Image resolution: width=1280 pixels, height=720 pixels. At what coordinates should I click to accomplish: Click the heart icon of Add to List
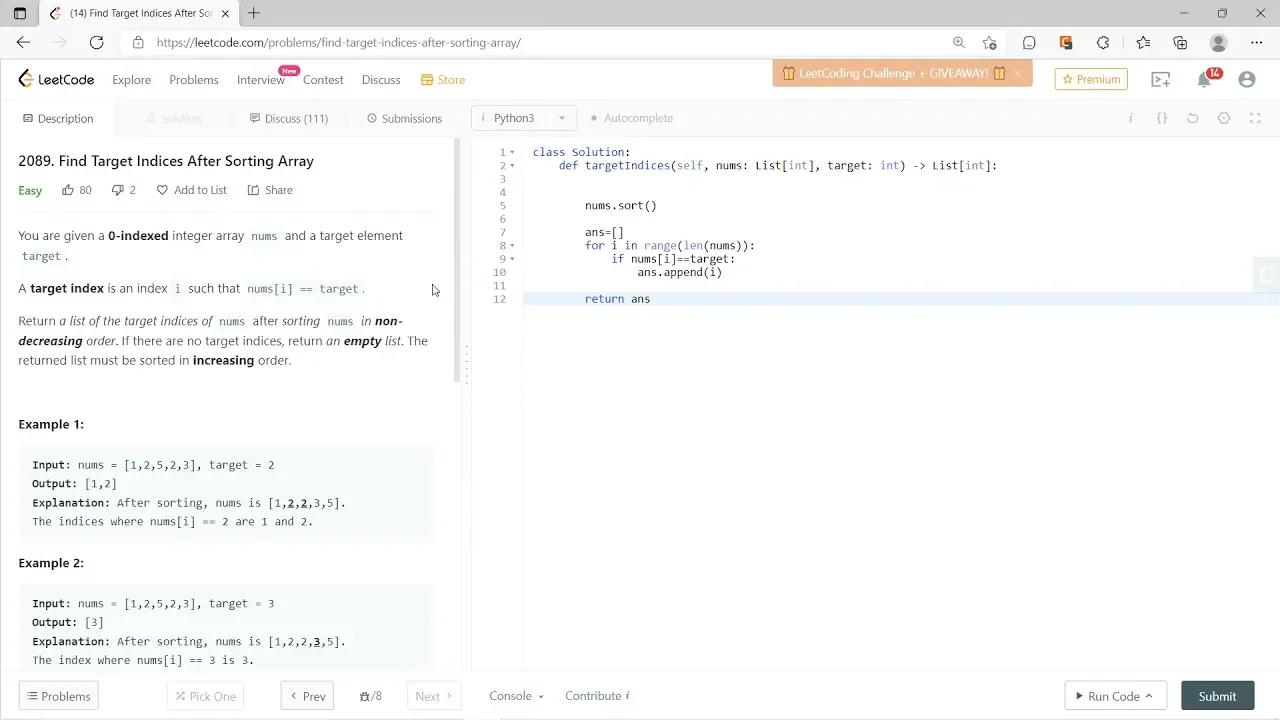(162, 190)
